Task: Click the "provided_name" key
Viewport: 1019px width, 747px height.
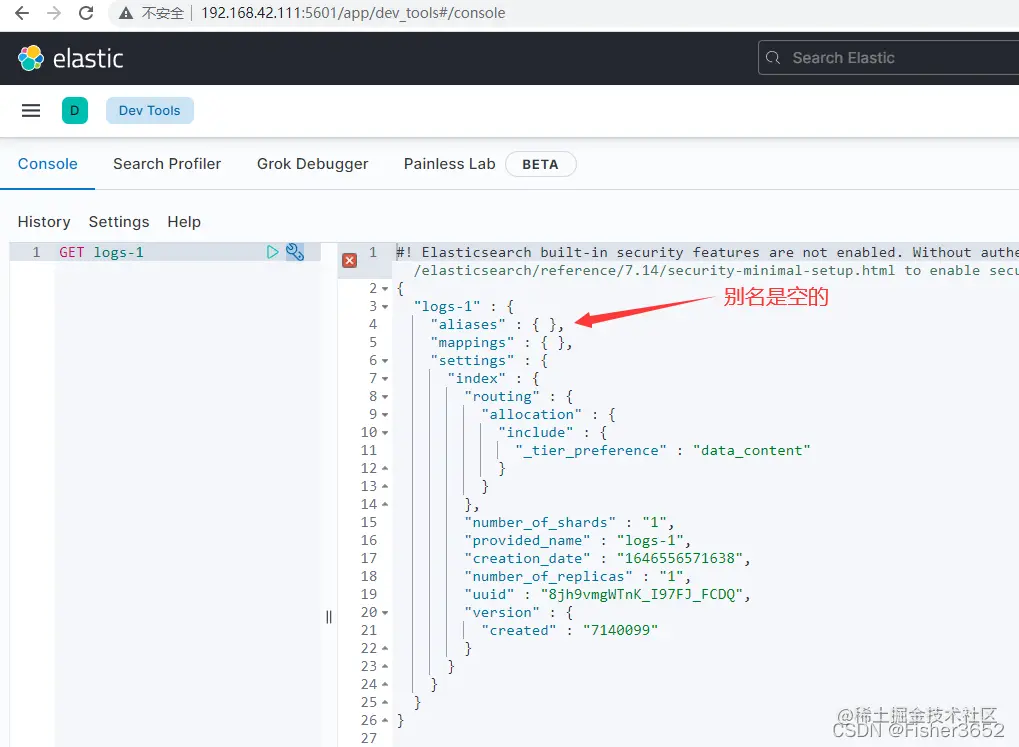Action: pos(527,541)
